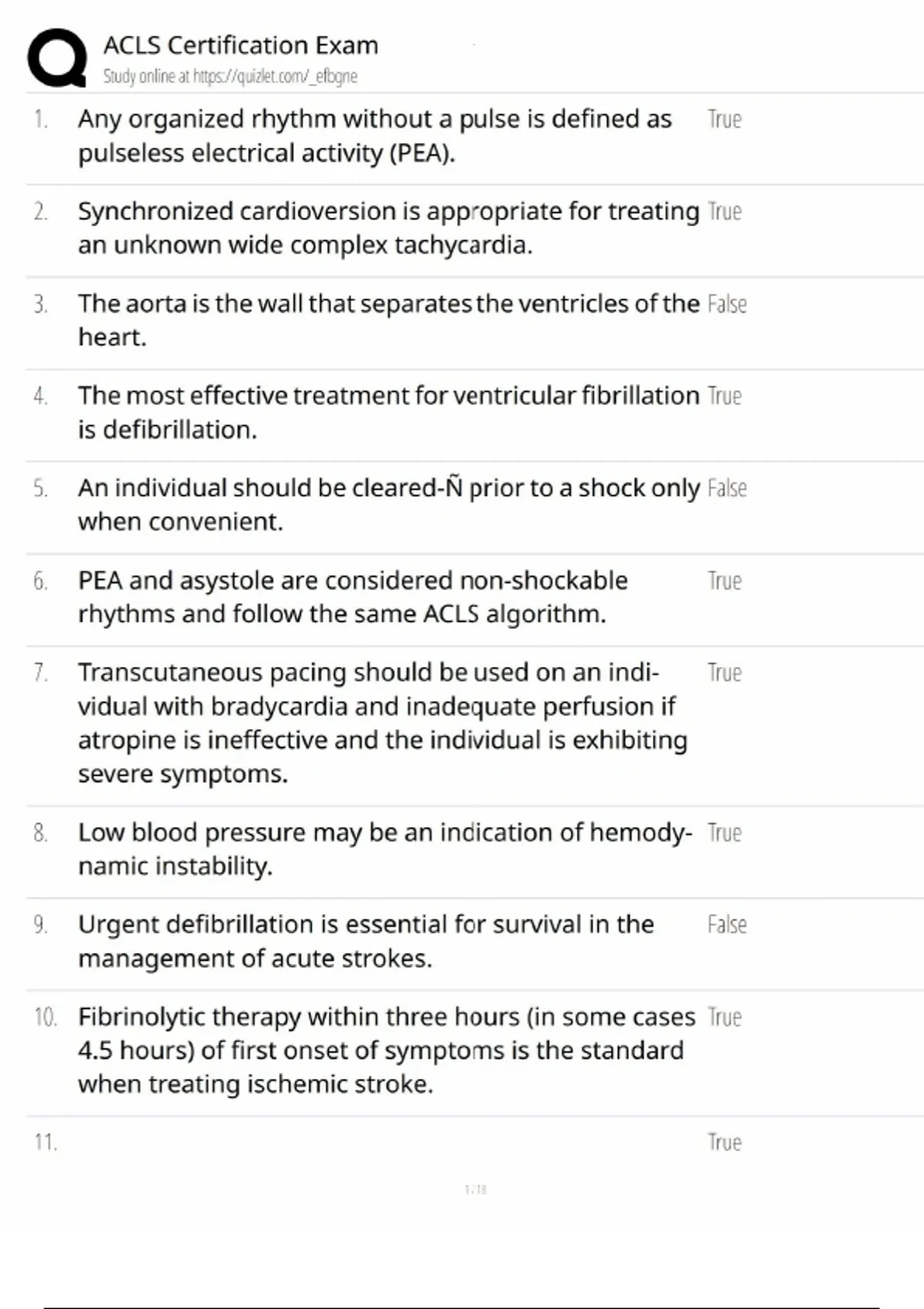Click the ventricular fibrillation defibrillation statement
The width and height of the screenshot is (924, 1309).
[388, 412]
